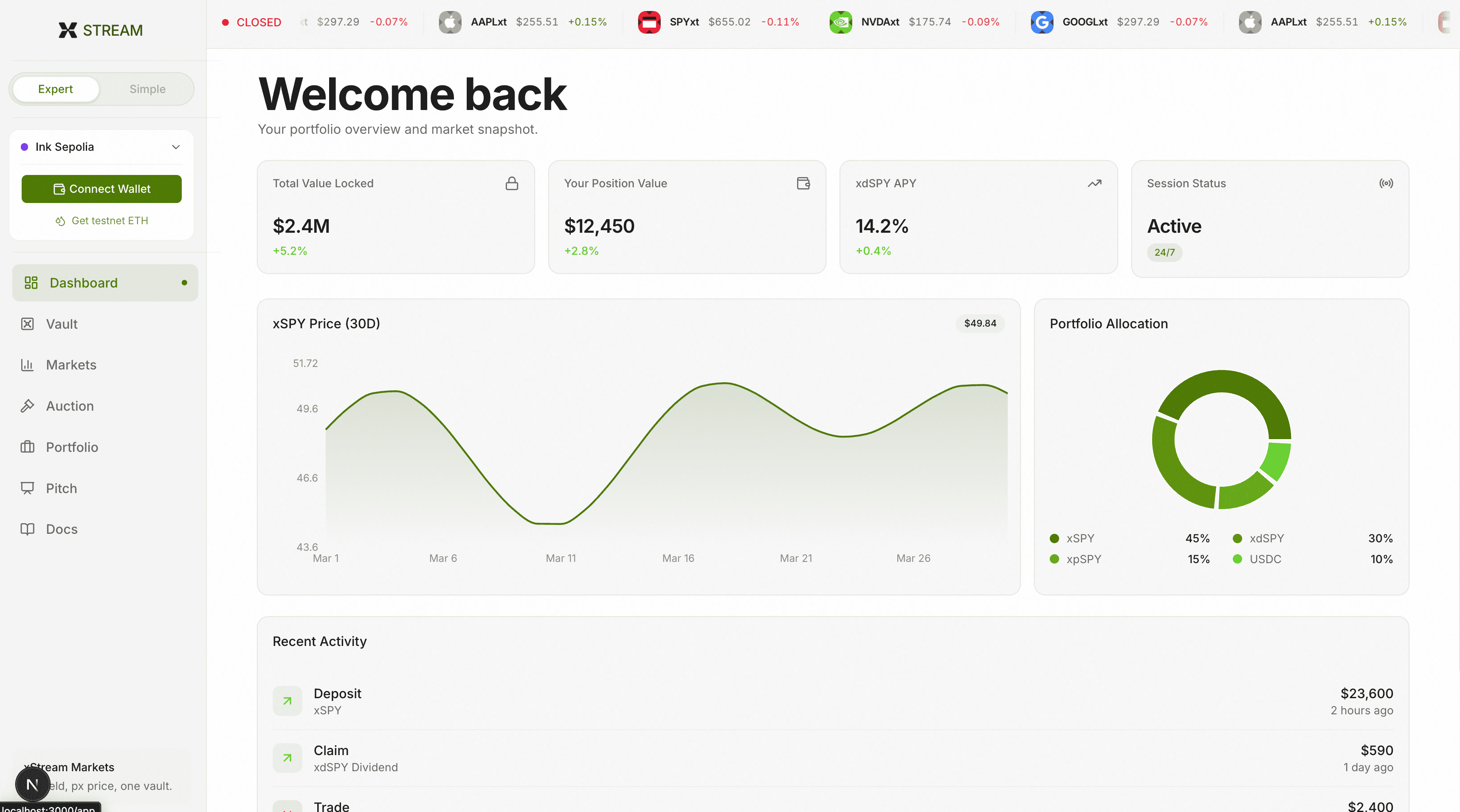Expand the network selector chevron
Screen dimensions: 1460x812
coord(176,147)
